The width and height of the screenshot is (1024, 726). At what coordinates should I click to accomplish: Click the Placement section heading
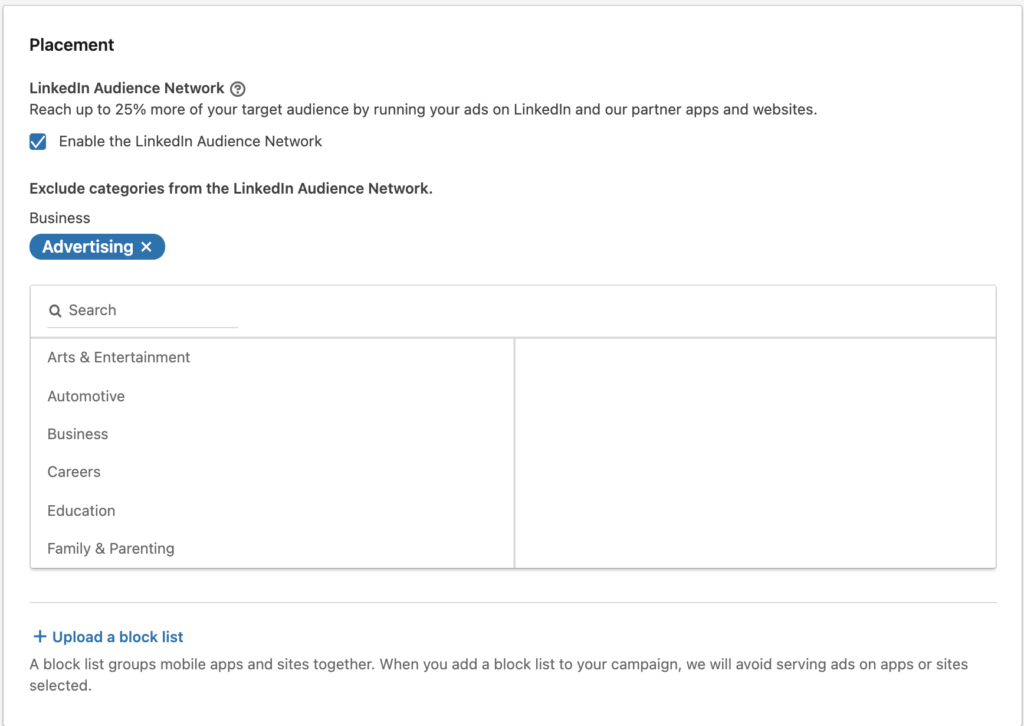72,45
